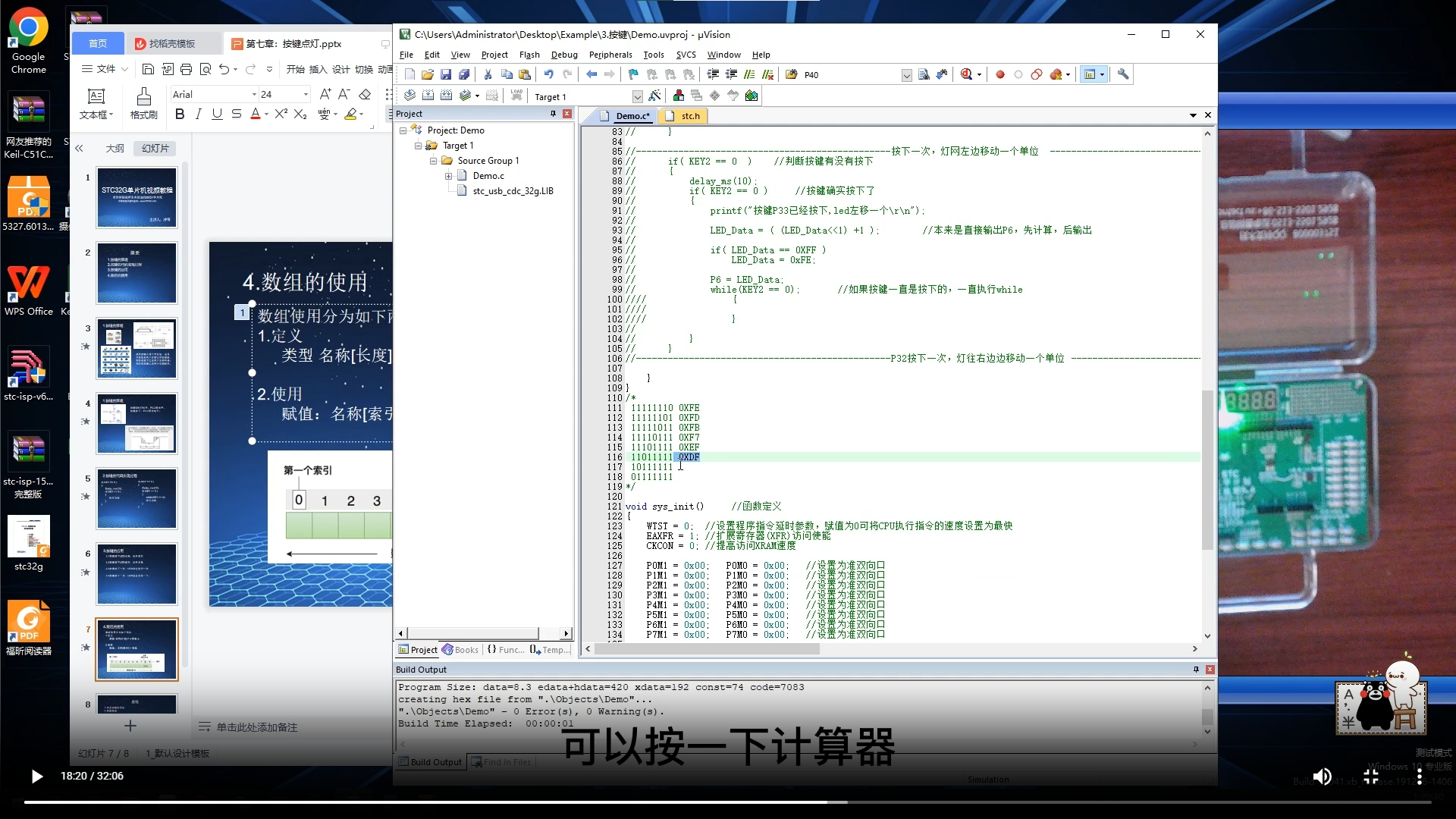Click the video progress bar
Screen dimensions: 1456x819
click(728, 802)
